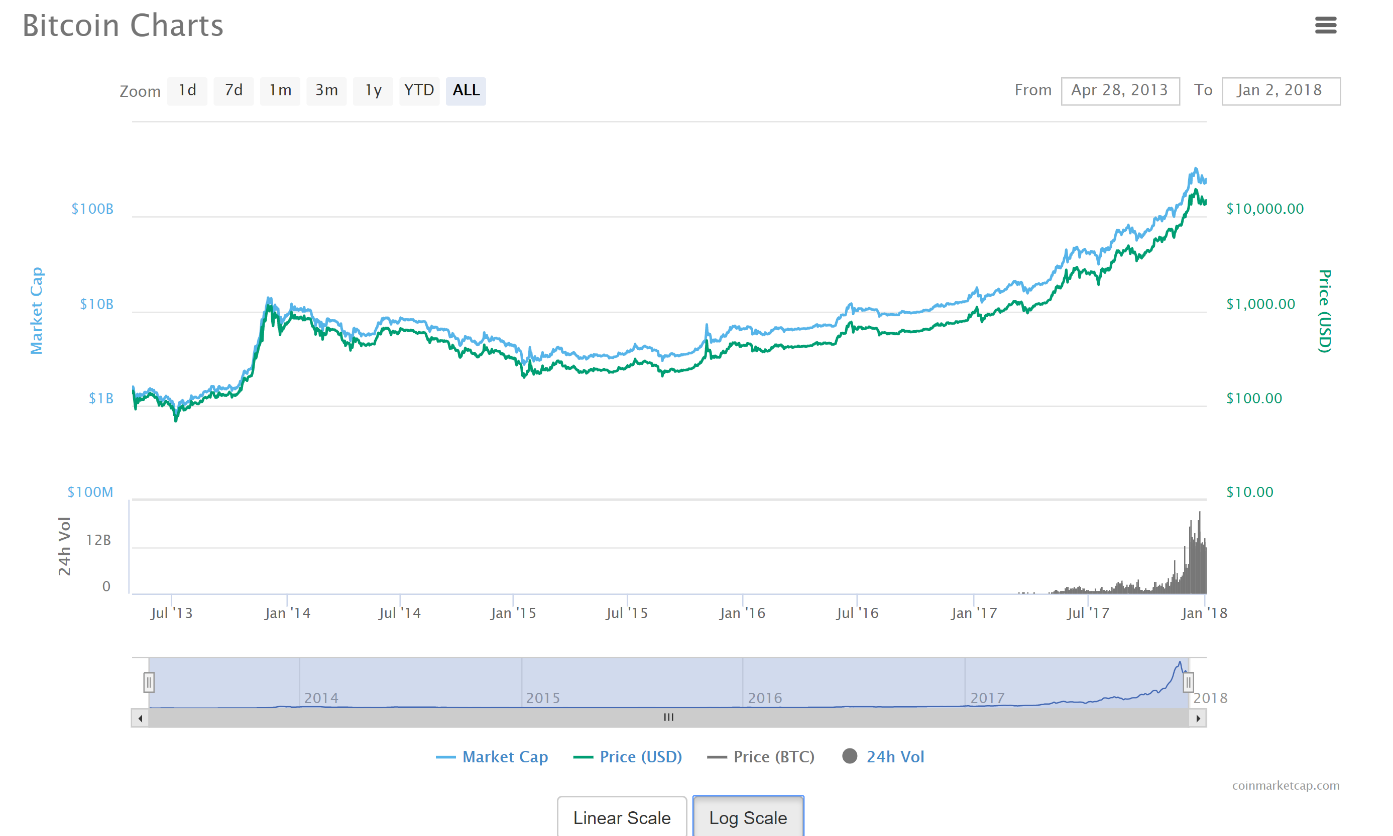Open the chart hamburger menu
Viewport: 1393px width, 836px height.
click(1326, 26)
